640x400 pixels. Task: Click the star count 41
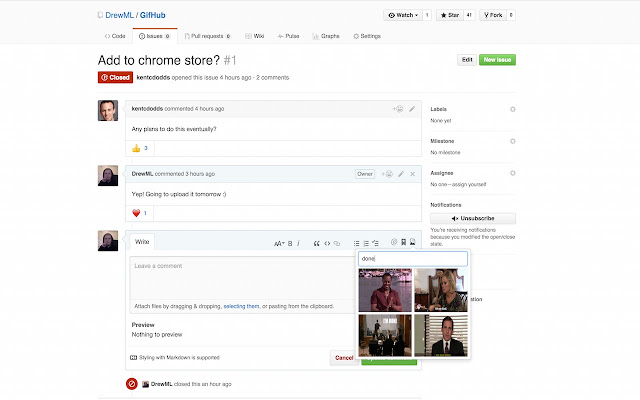tap(469, 15)
